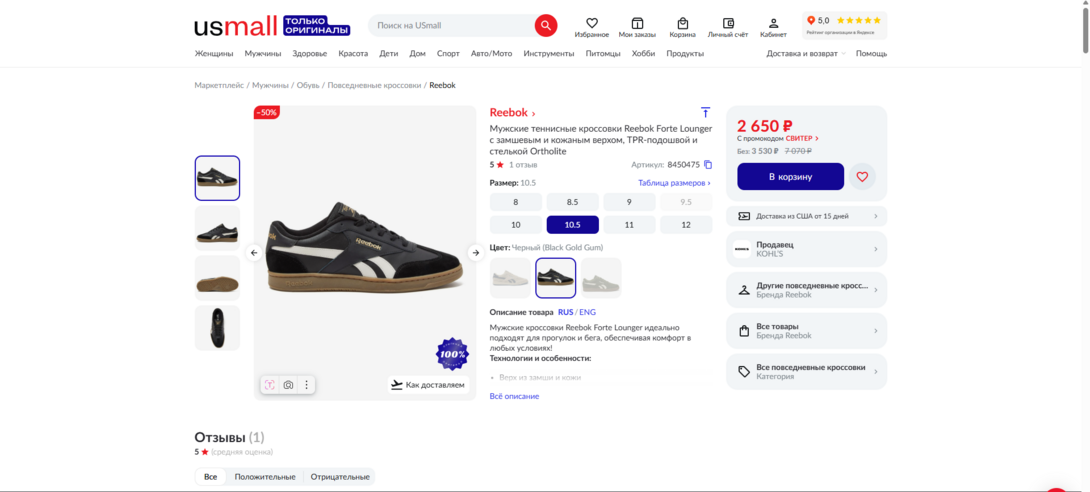Viewport: 1090px width, 492px height.
Task: Choose the white sneaker color swatch
Action: pyautogui.click(x=510, y=278)
